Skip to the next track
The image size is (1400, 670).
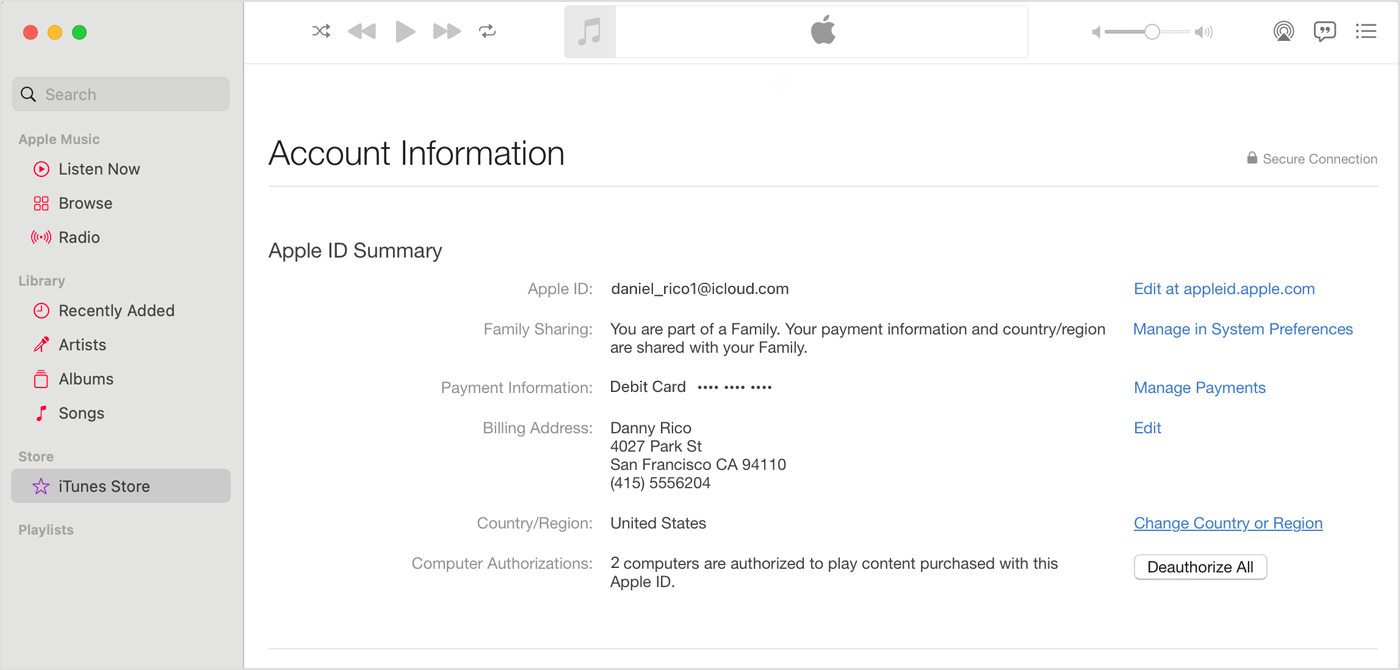point(446,31)
